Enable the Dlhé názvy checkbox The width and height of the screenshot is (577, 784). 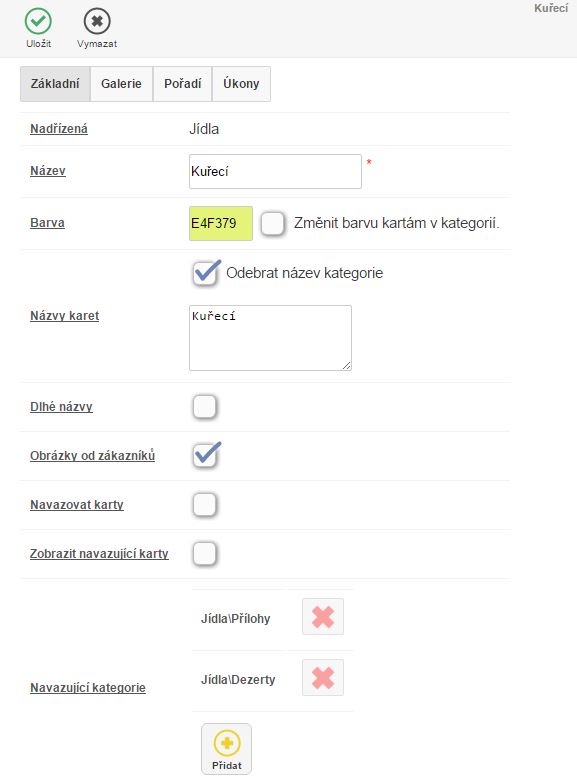click(205, 406)
